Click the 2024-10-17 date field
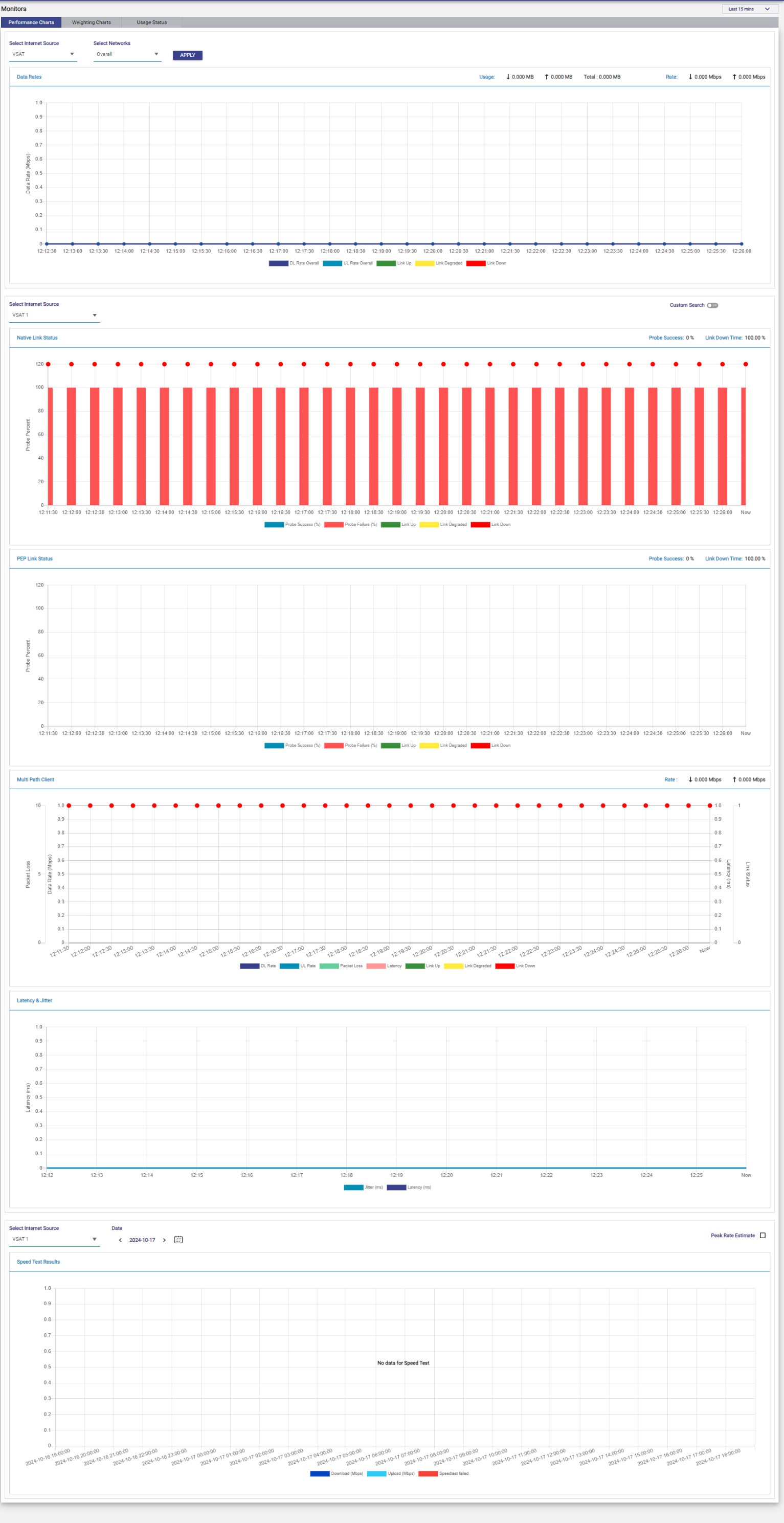This screenshot has width=784, height=1523. [x=142, y=1240]
